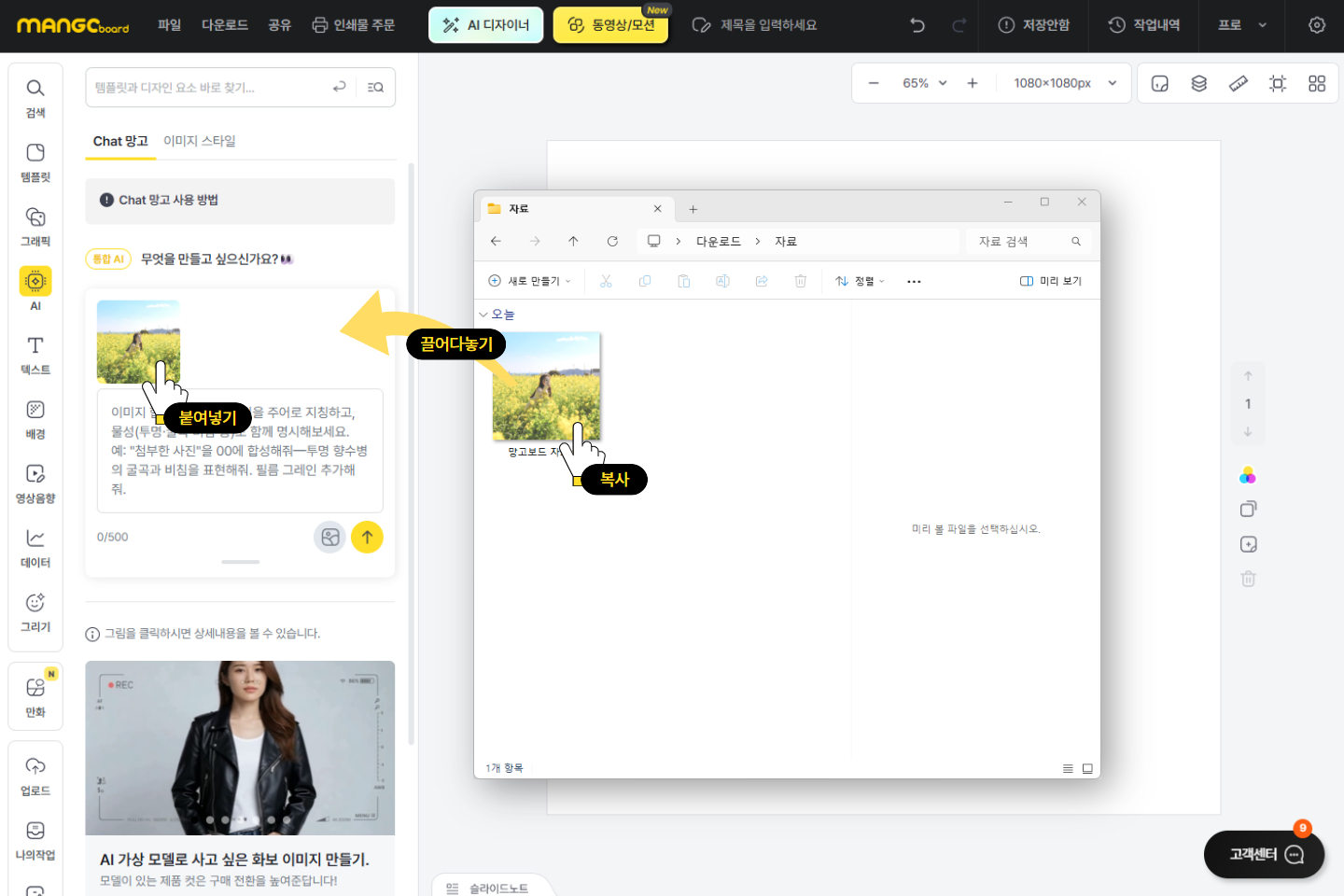Click the AI 디자이너 button

[485, 25]
